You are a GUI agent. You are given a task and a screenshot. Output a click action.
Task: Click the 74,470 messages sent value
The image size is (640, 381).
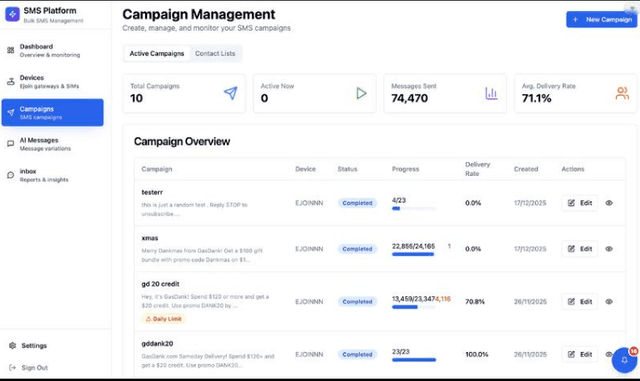(409, 98)
